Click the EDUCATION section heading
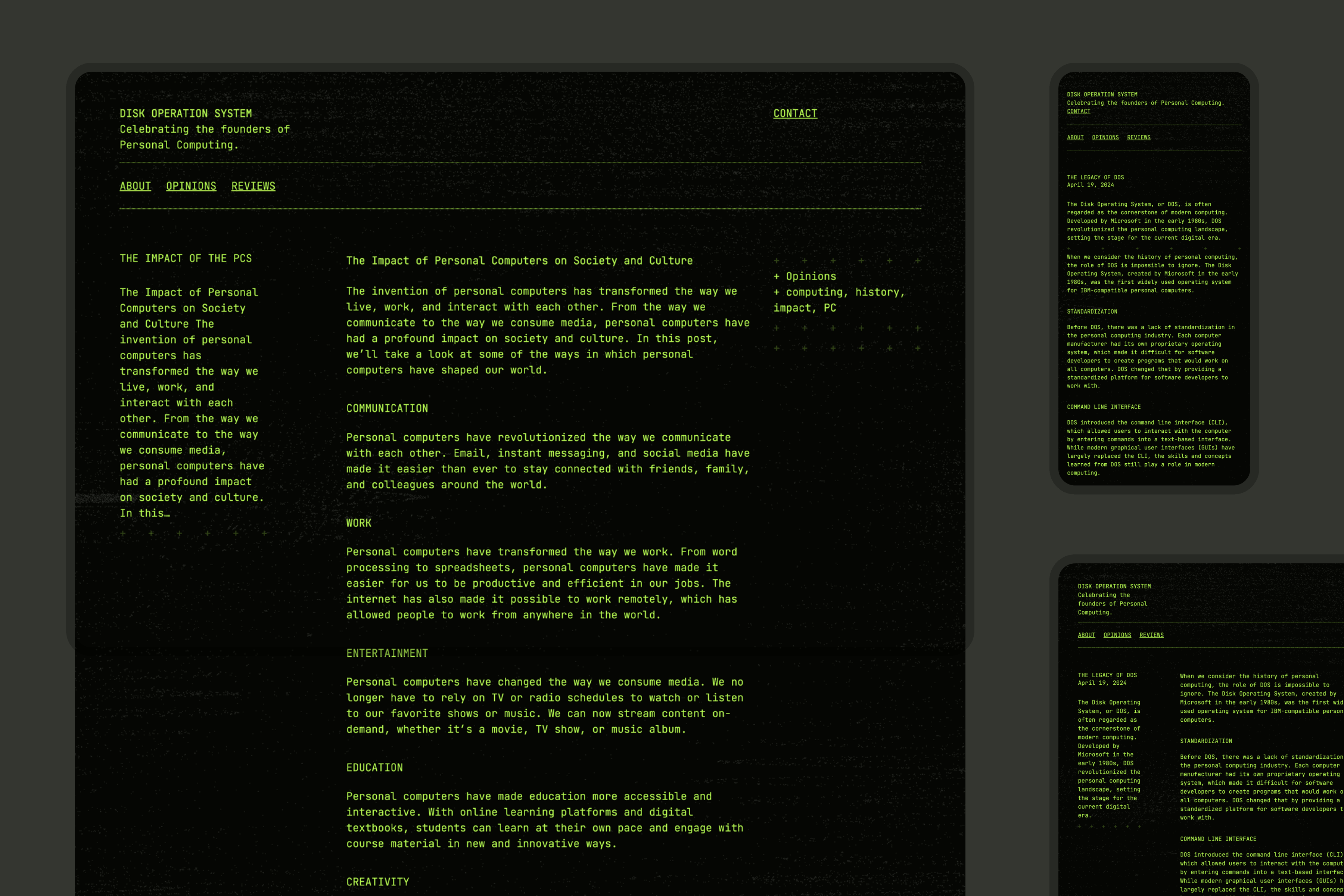 [374, 768]
